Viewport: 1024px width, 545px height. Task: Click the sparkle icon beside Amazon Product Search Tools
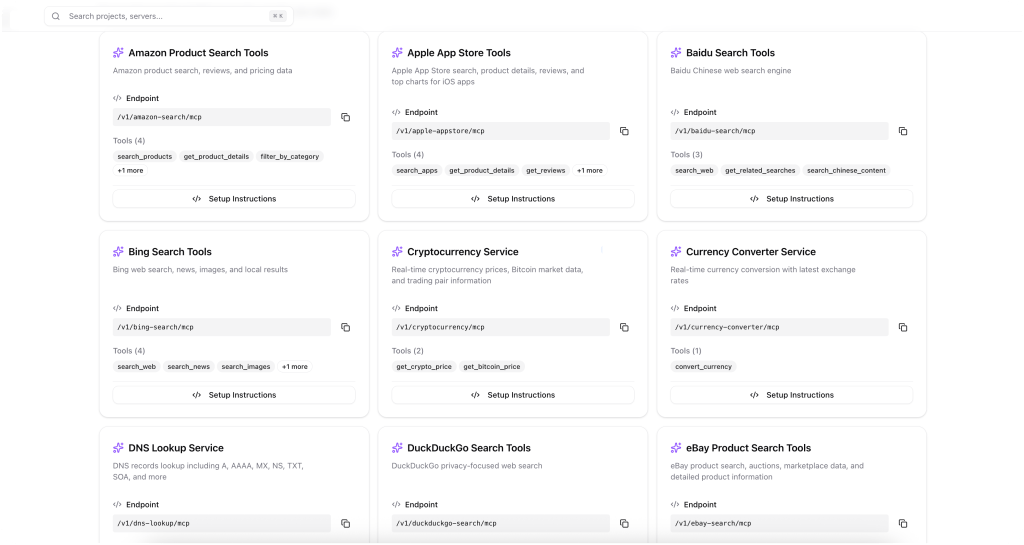pyautogui.click(x=118, y=53)
